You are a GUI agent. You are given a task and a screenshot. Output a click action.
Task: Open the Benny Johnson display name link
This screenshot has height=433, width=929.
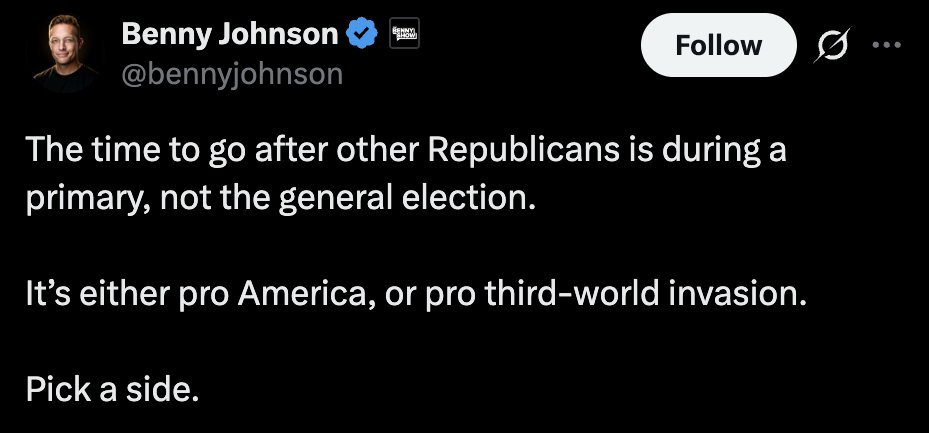coord(230,34)
